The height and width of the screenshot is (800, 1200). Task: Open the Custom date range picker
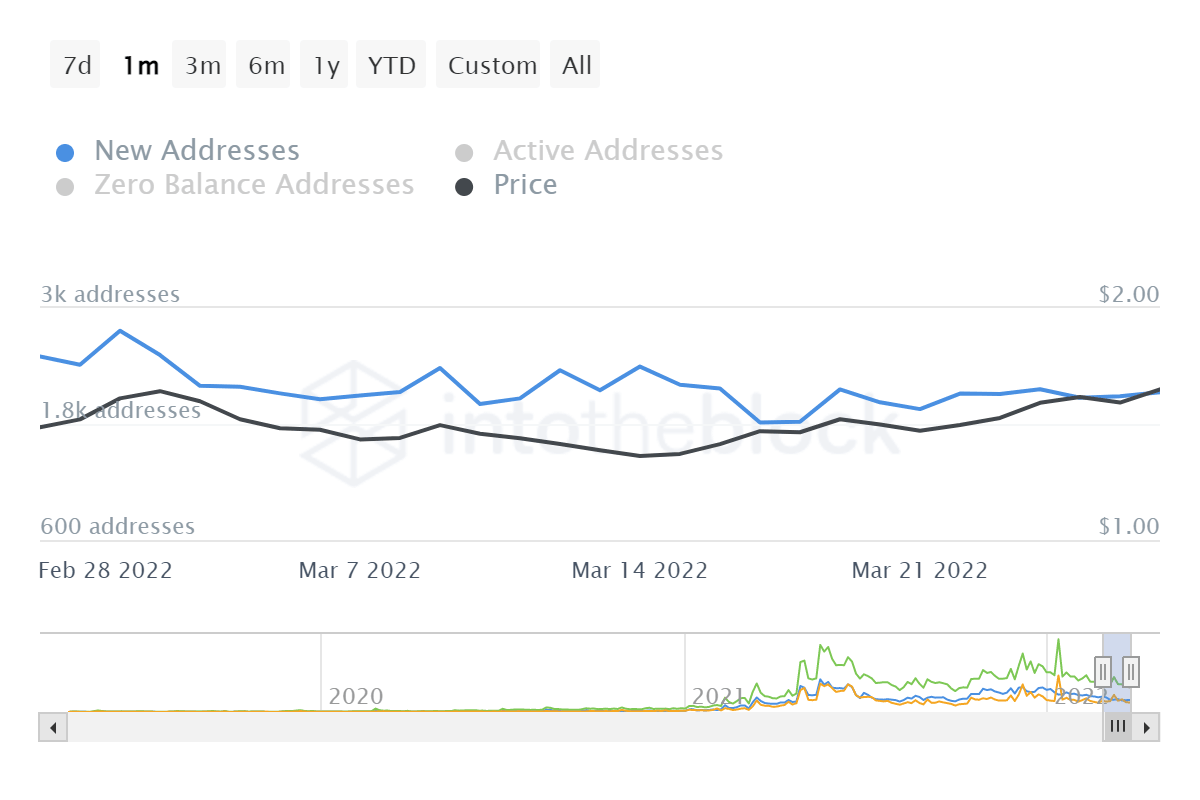pos(492,66)
